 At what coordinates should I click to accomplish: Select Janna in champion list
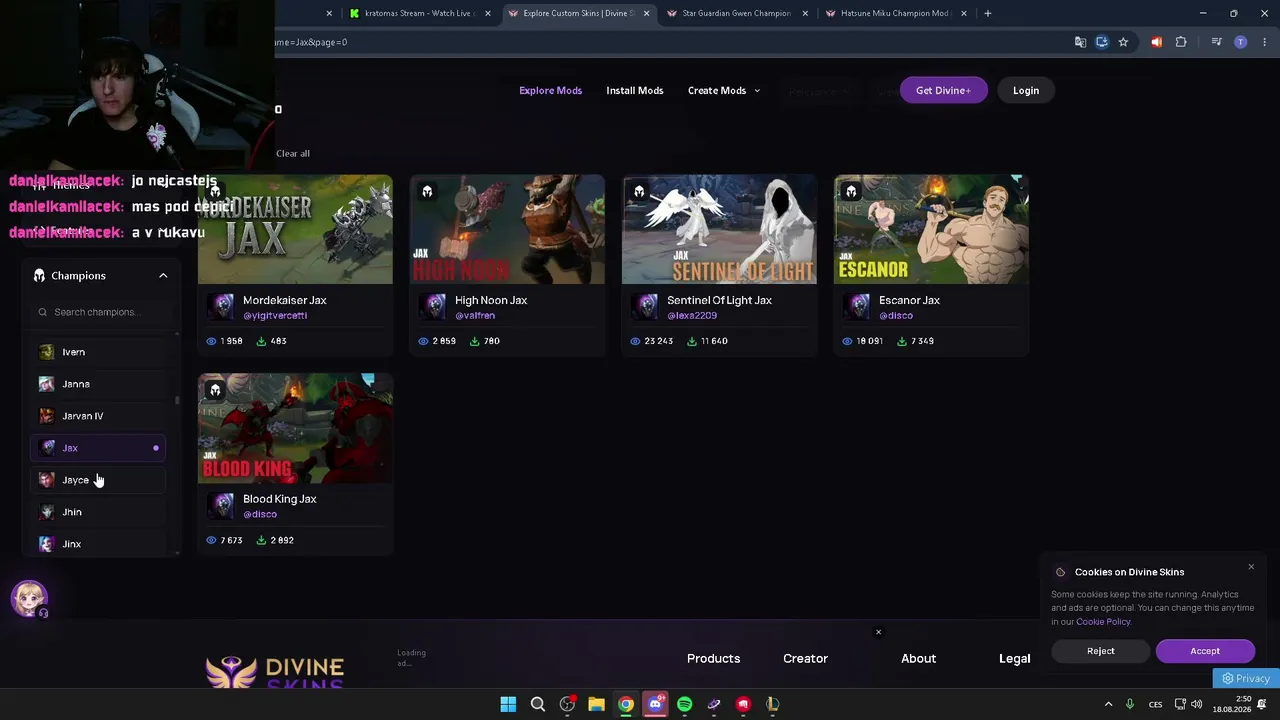tap(98, 384)
